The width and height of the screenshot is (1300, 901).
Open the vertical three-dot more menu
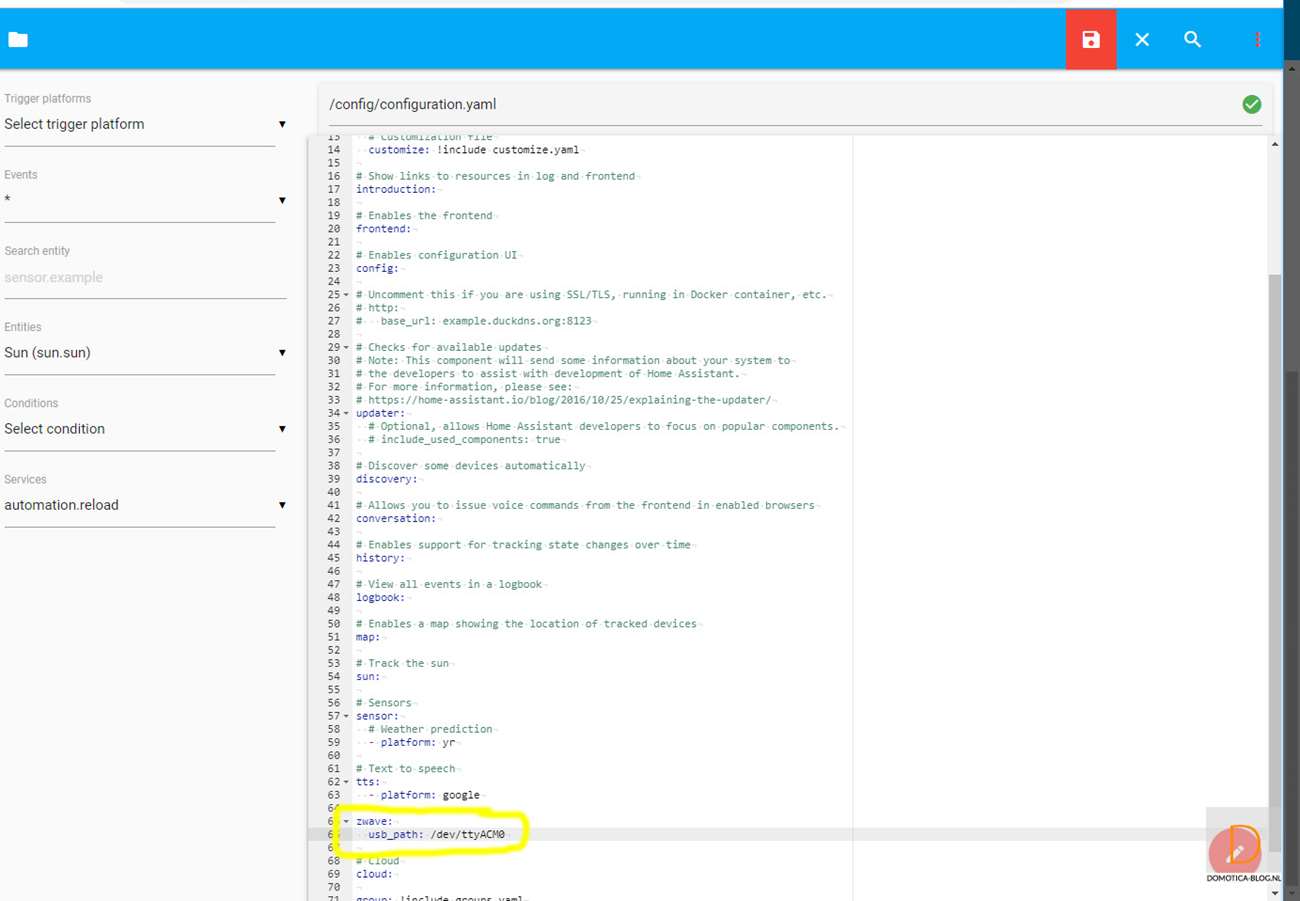click(x=1257, y=40)
